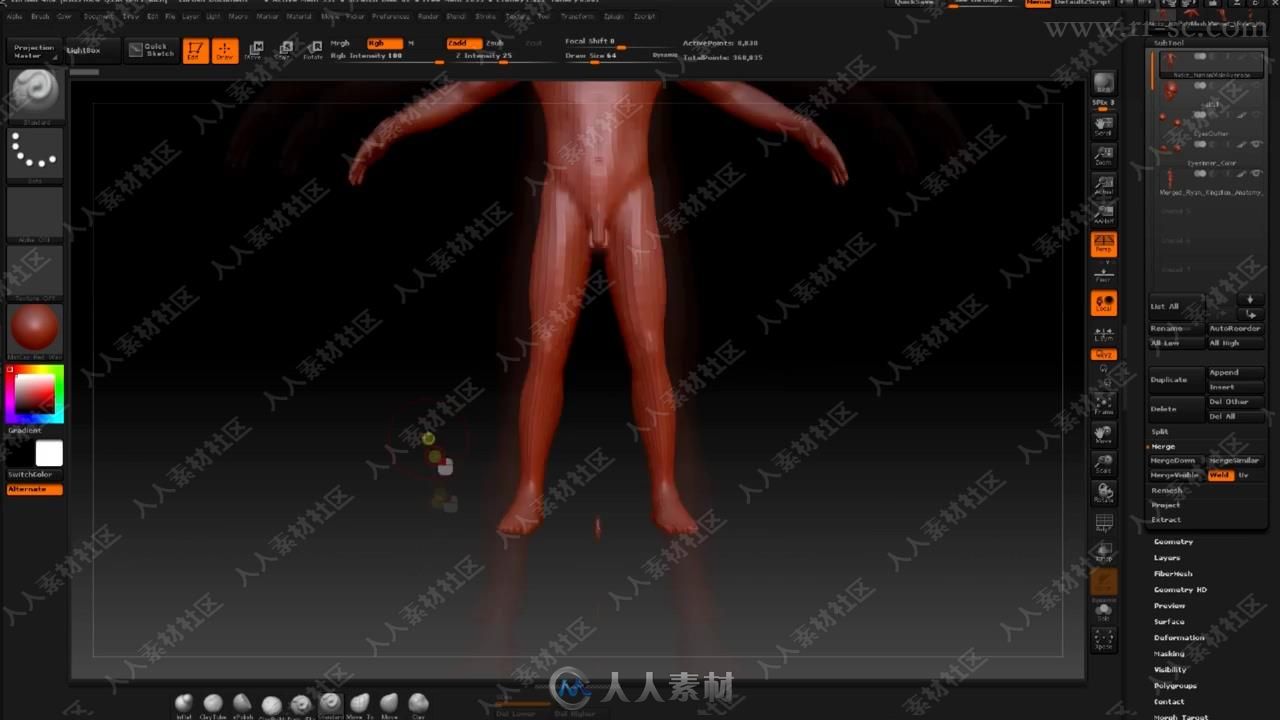Image resolution: width=1280 pixels, height=720 pixels.
Task: Open the Alpha Off selector
Action: tap(35, 214)
